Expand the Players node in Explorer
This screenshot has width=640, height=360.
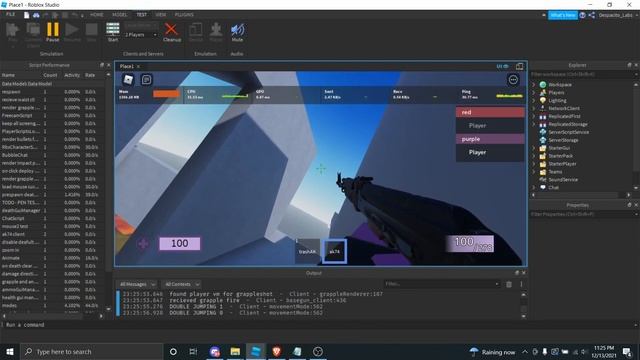534,93
